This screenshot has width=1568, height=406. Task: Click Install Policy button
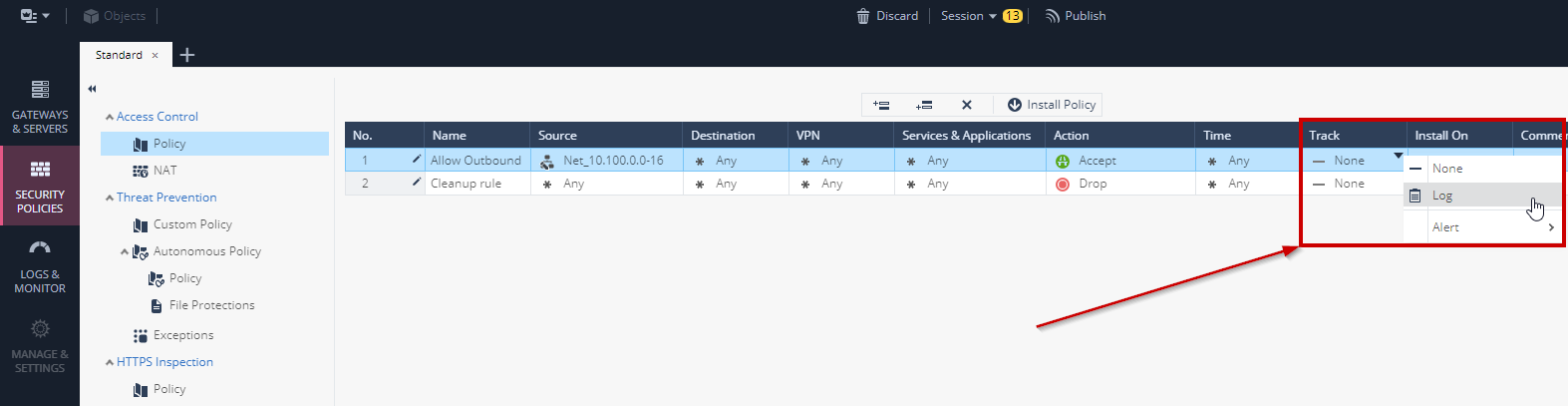[1052, 105]
